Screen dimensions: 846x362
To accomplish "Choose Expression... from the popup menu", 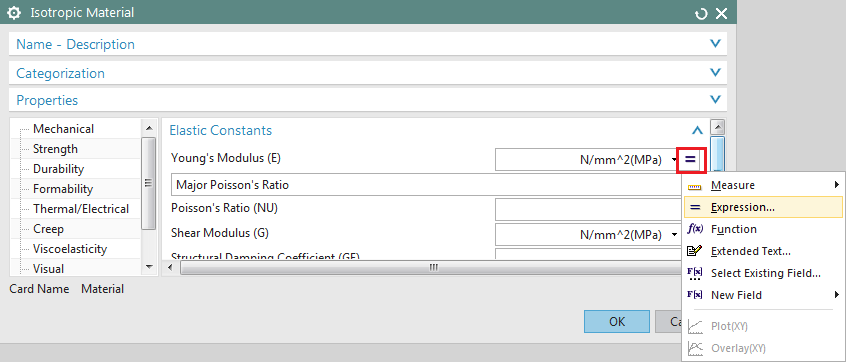I will (763, 207).
